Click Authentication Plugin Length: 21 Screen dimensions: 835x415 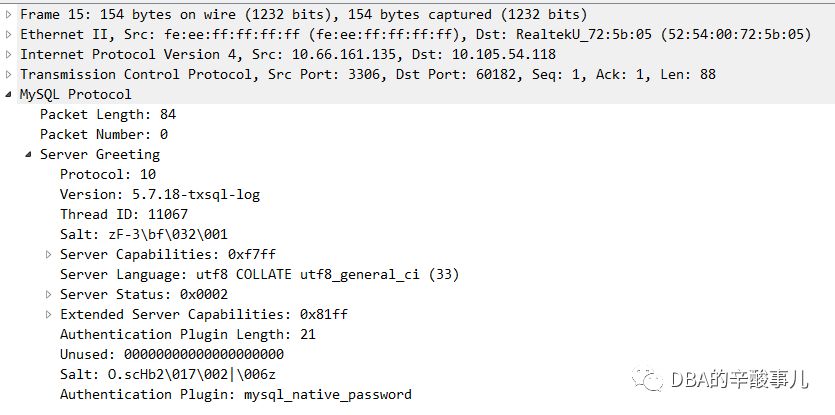(187, 334)
